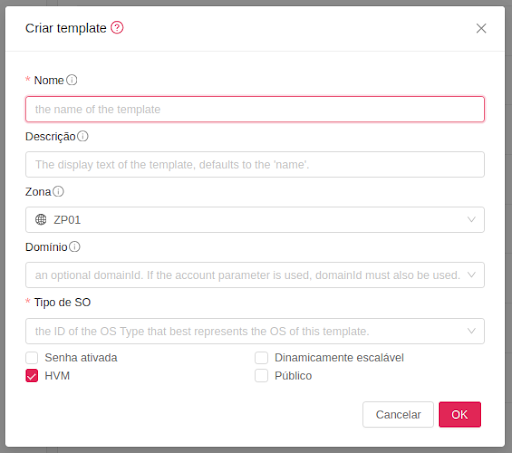The width and height of the screenshot is (512, 453).
Task: Click the info icon next to Nome
Action: 72,80
